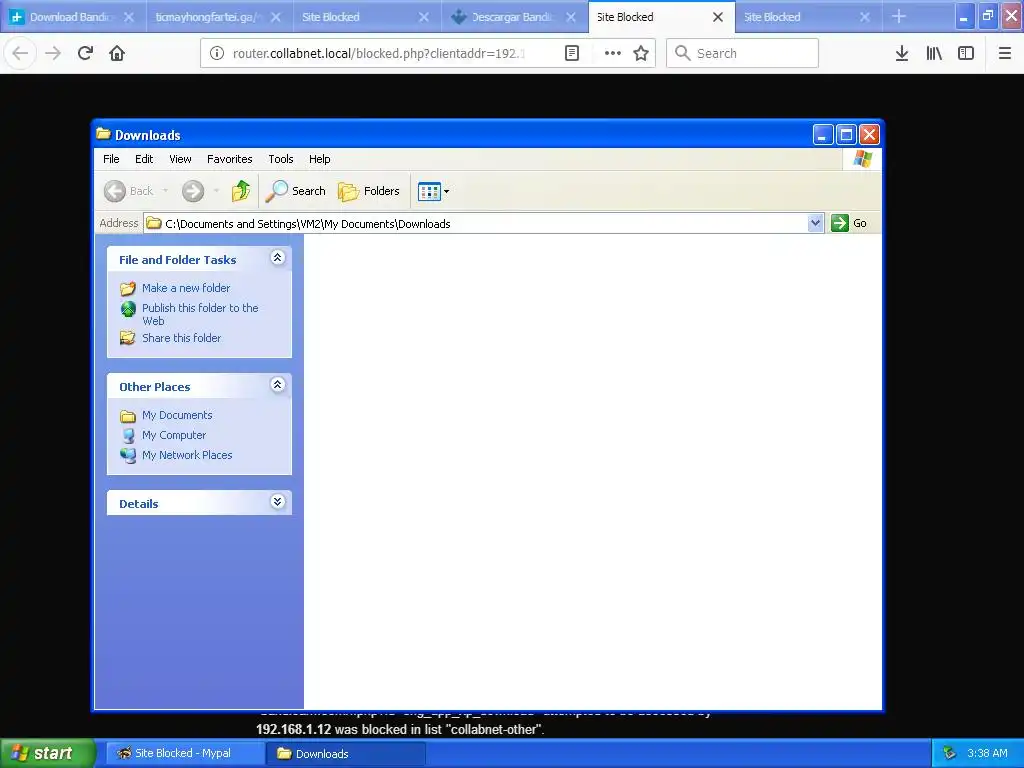Open the Edit menu
The width and height of the screenshot is (1024, 768).
click(x=144, y=159)
